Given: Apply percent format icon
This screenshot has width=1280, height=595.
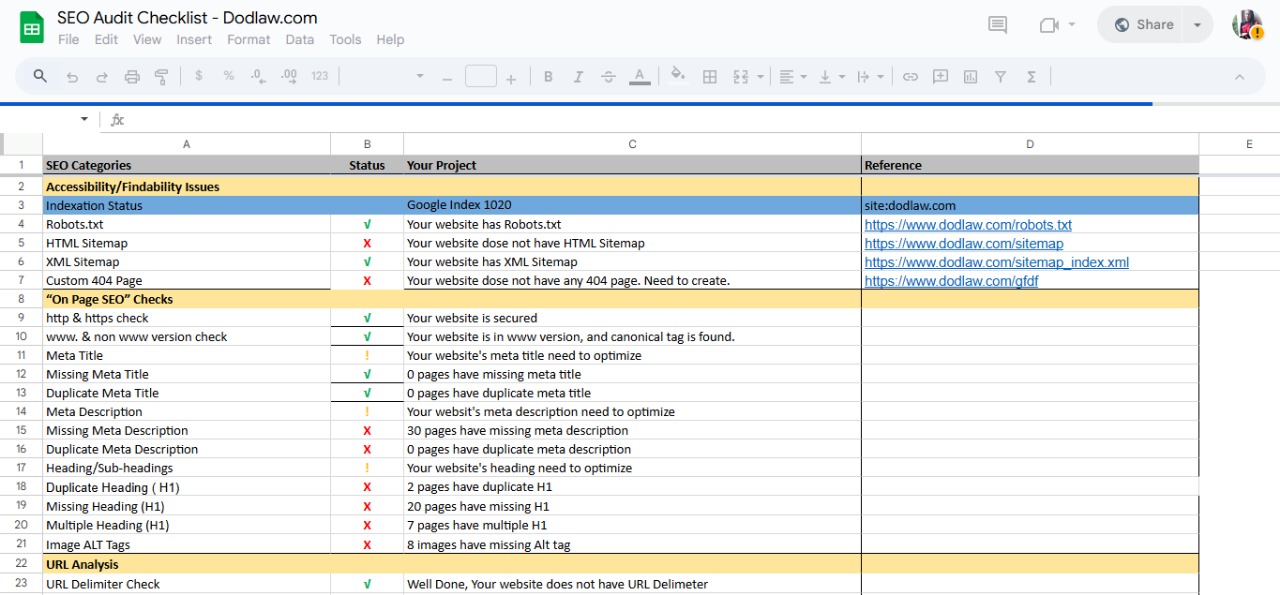Looking at the screenshot, I should click(x=228, y=76).
